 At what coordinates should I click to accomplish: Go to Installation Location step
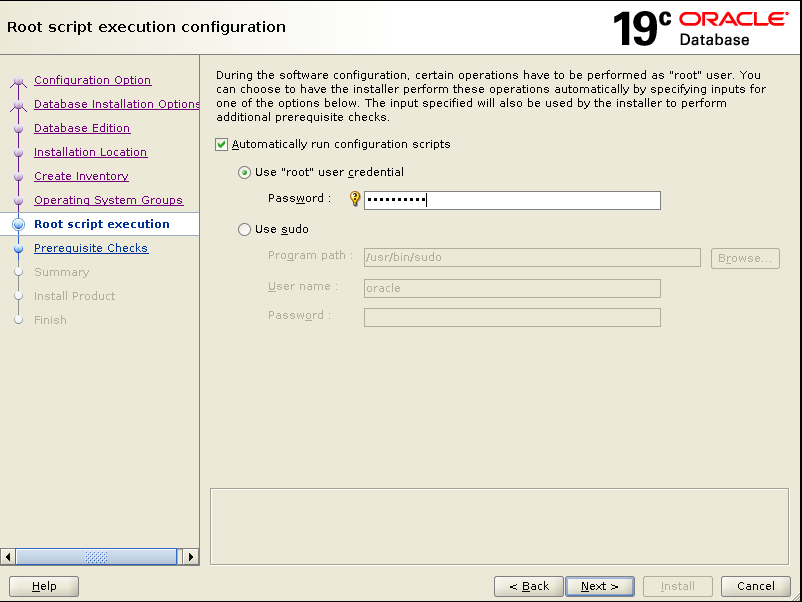tap(91, 152)
